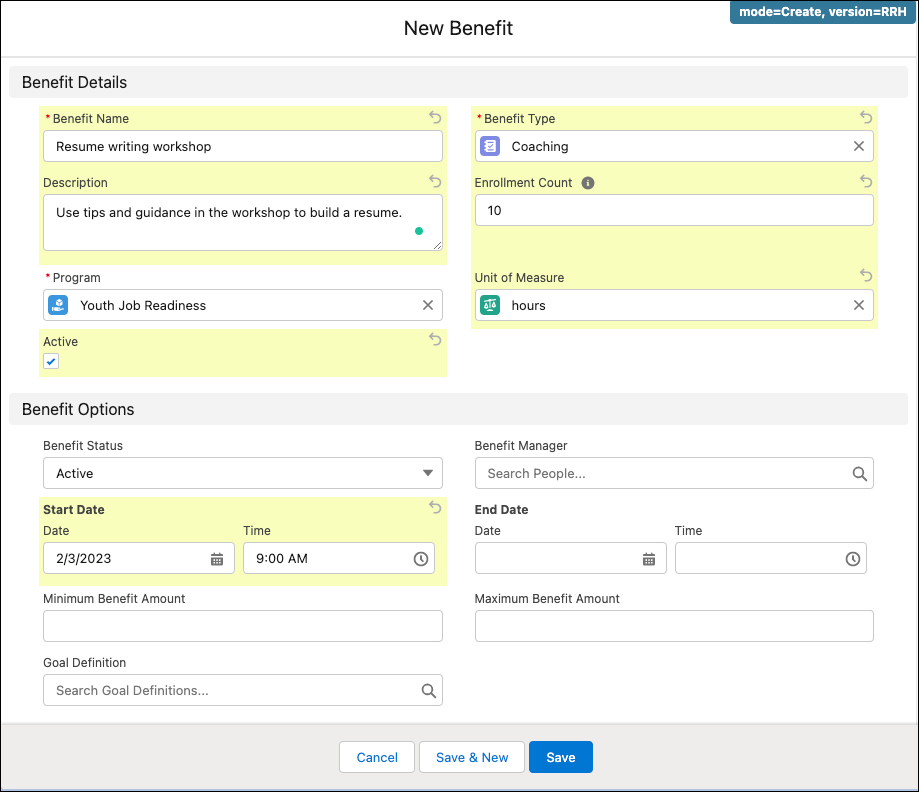The image size is (919, 792).
Task: Clear the Coaching benefit type selection
Action: [858, 146]
